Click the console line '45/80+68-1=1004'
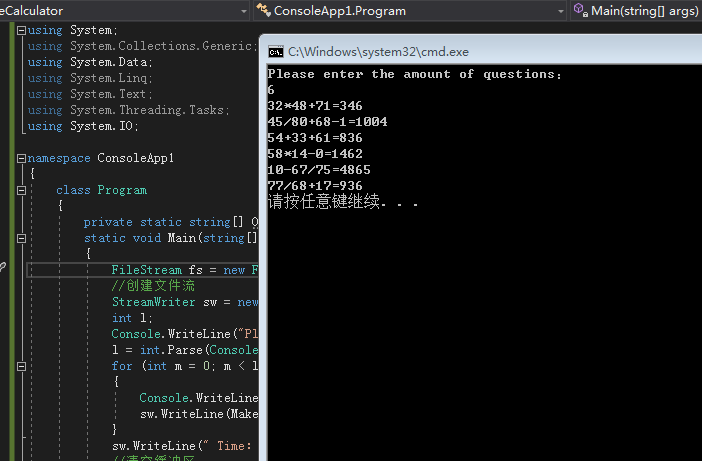This screenshot has height=461, width=702. click(x=327, y=122)
